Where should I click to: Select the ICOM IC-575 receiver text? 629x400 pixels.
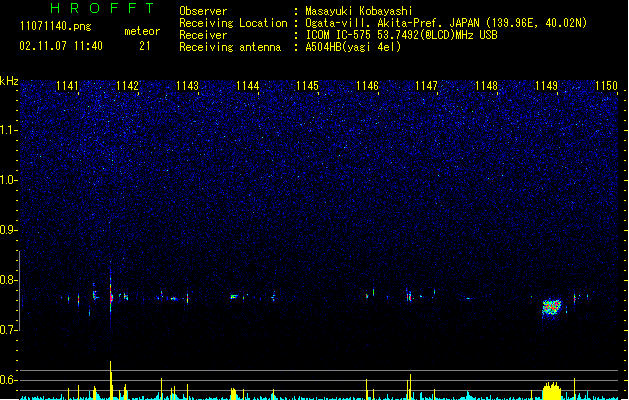click(x=402, y=35)
